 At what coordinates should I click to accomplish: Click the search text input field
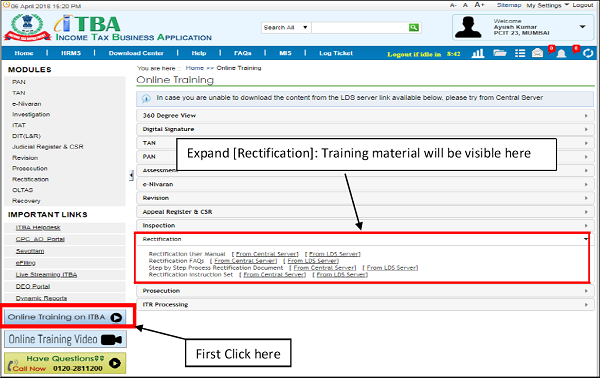pos(360,28)
